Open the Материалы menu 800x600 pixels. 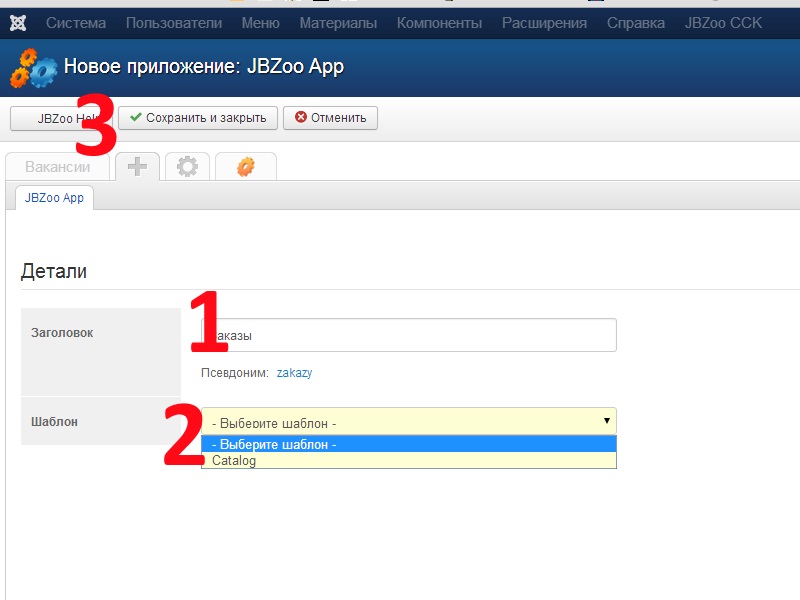[338, 23]
